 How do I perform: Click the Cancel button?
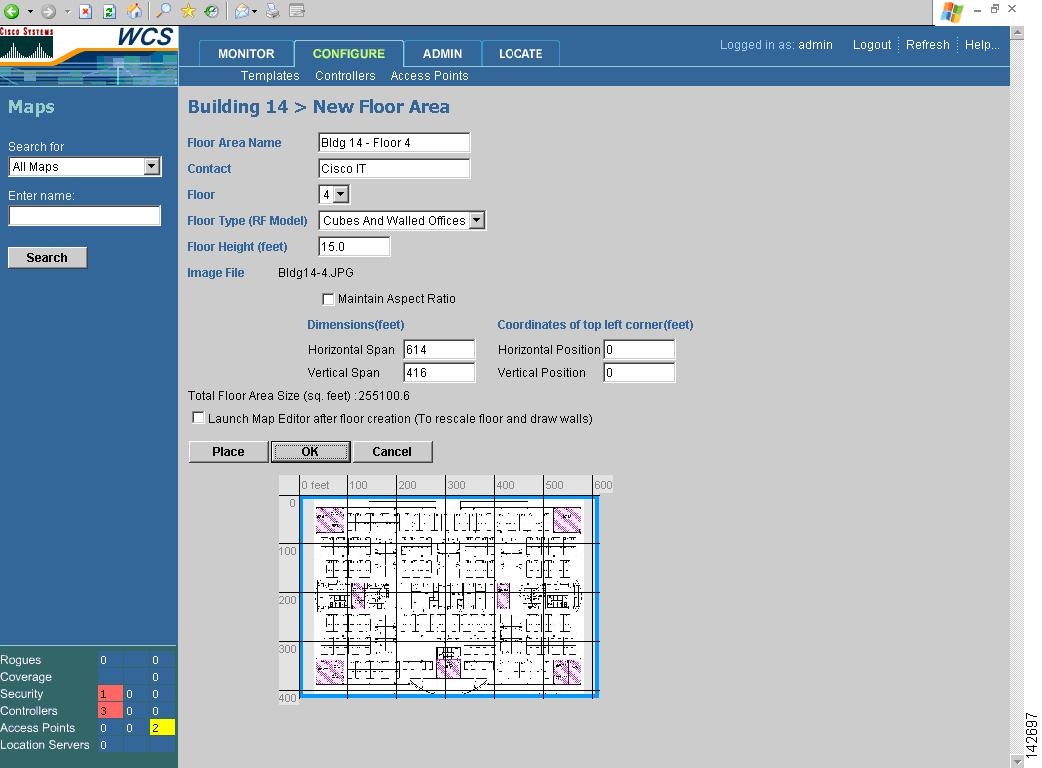coord(392,452)
